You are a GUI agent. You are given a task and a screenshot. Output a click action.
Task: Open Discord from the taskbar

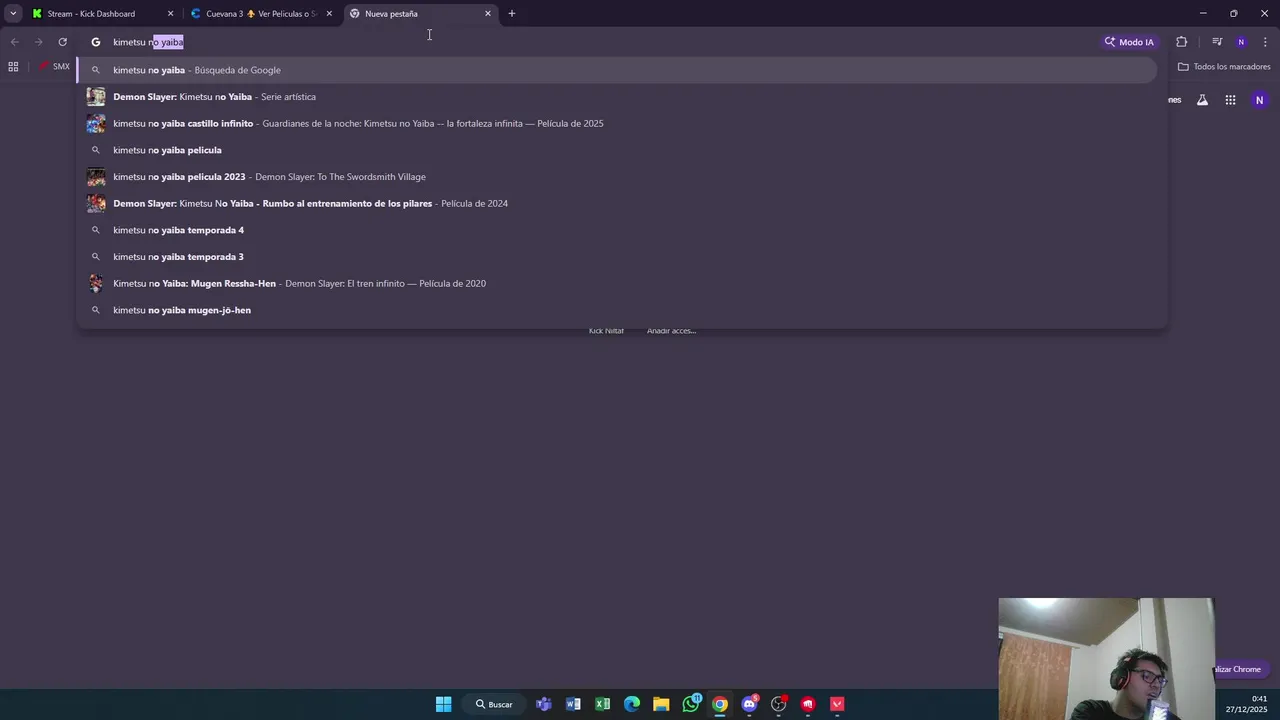(x=750, y=704)
